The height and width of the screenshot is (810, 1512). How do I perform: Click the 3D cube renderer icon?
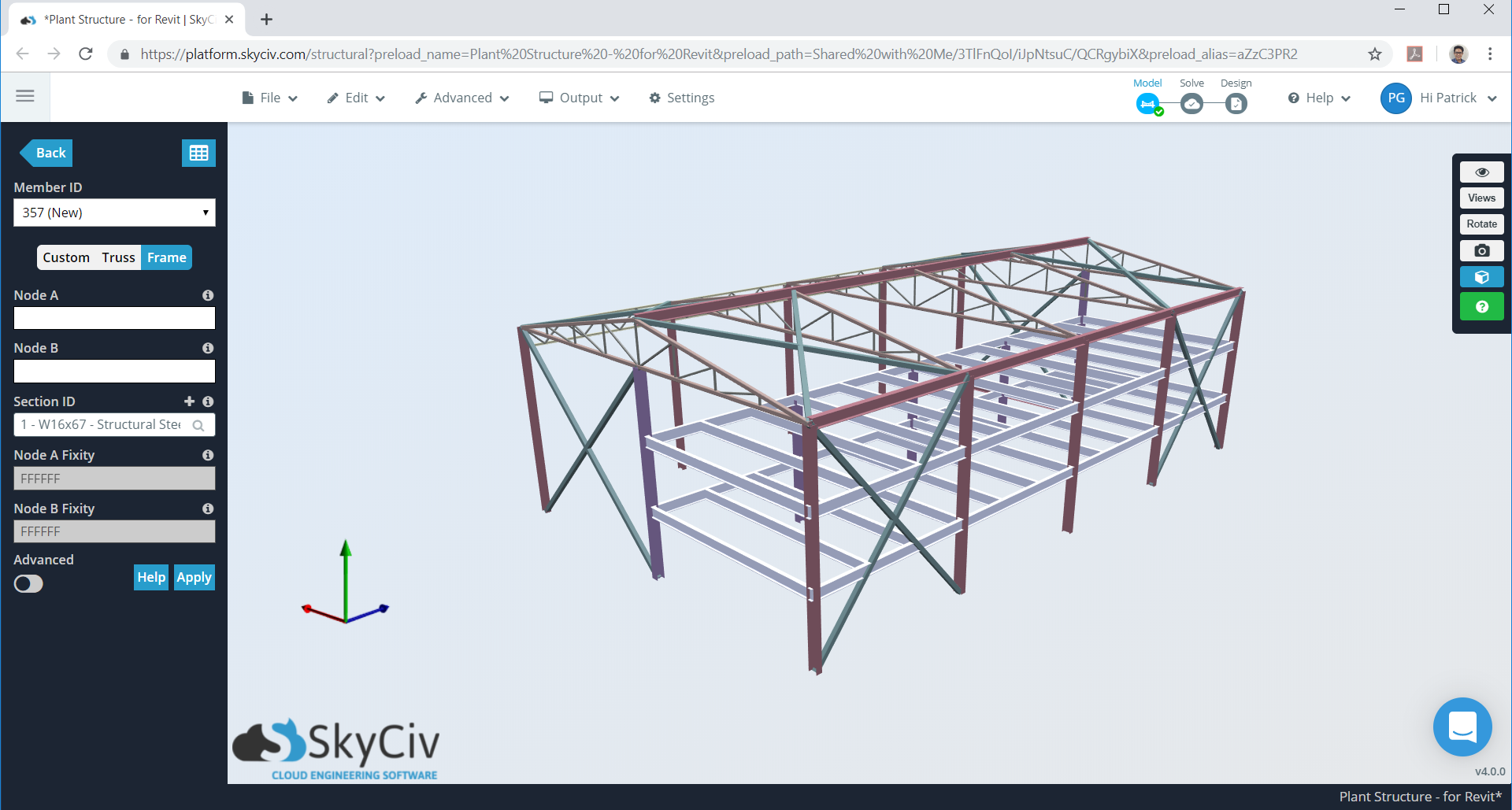1481,277
